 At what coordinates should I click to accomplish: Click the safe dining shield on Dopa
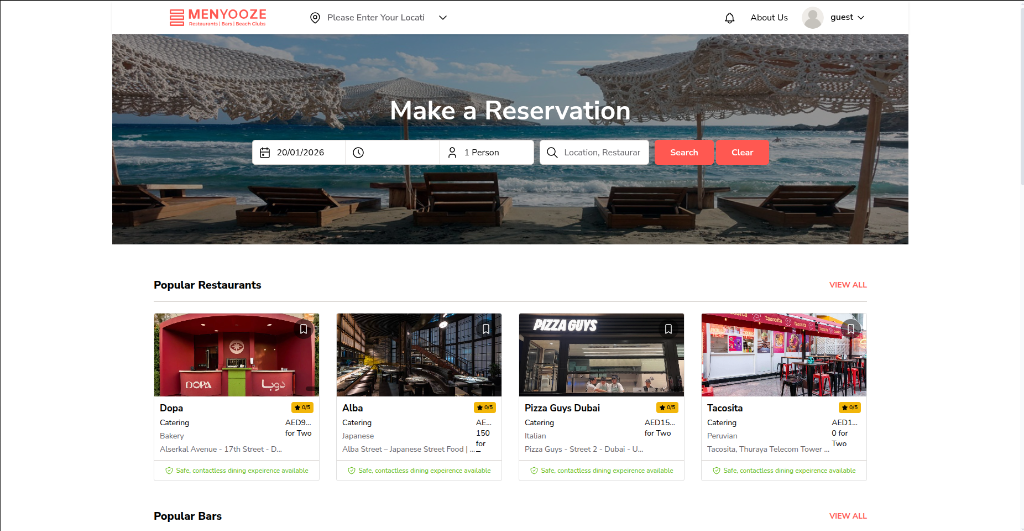pyautogui.click(x=169, y=470)
